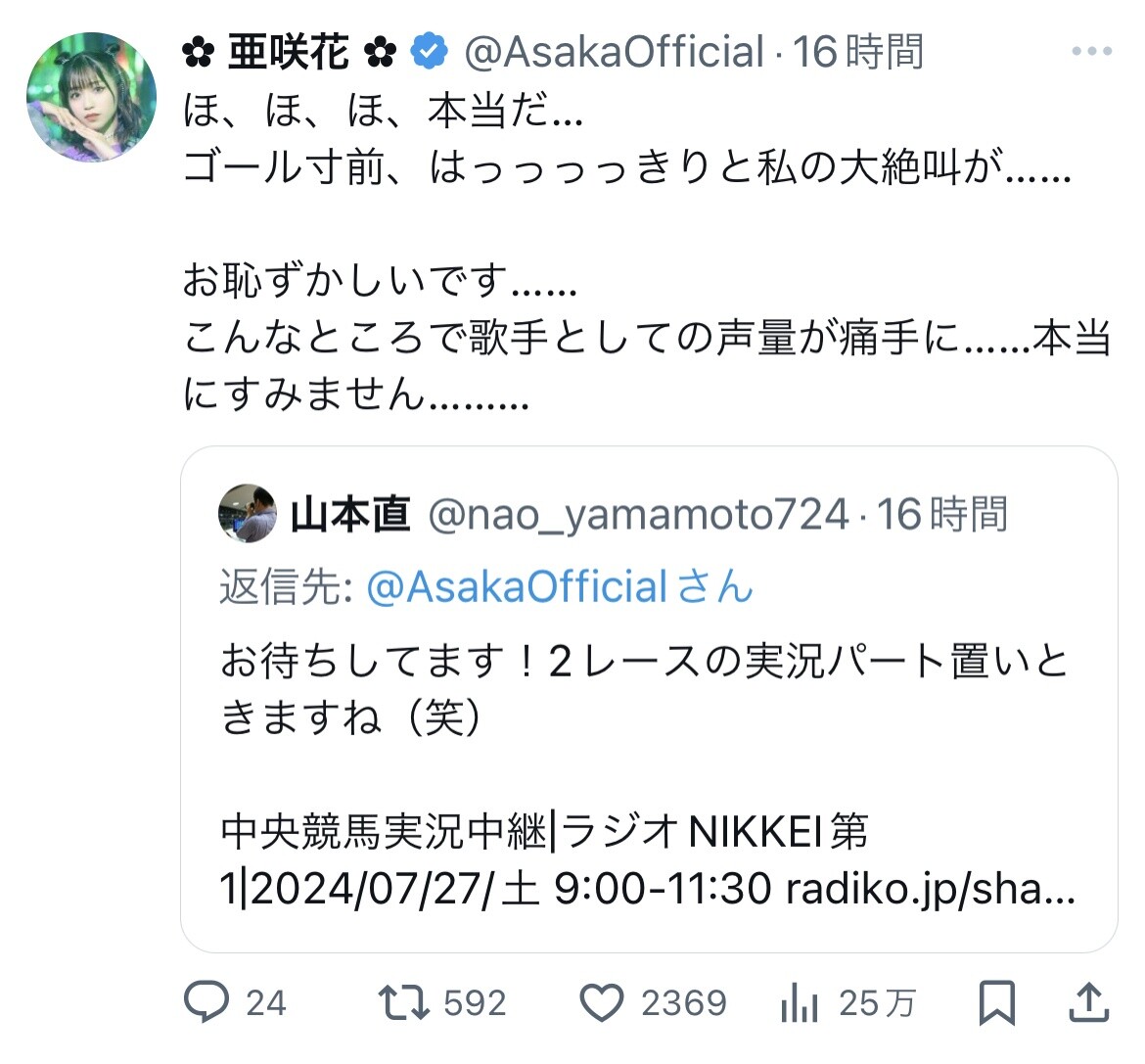Open 山本直's small profile picture
The image size is (1145, 1064).
248,514
